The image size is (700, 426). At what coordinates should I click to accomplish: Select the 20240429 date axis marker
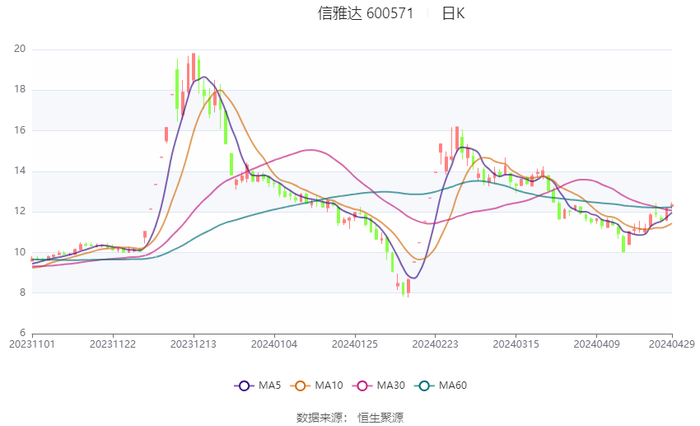point(671,344)
